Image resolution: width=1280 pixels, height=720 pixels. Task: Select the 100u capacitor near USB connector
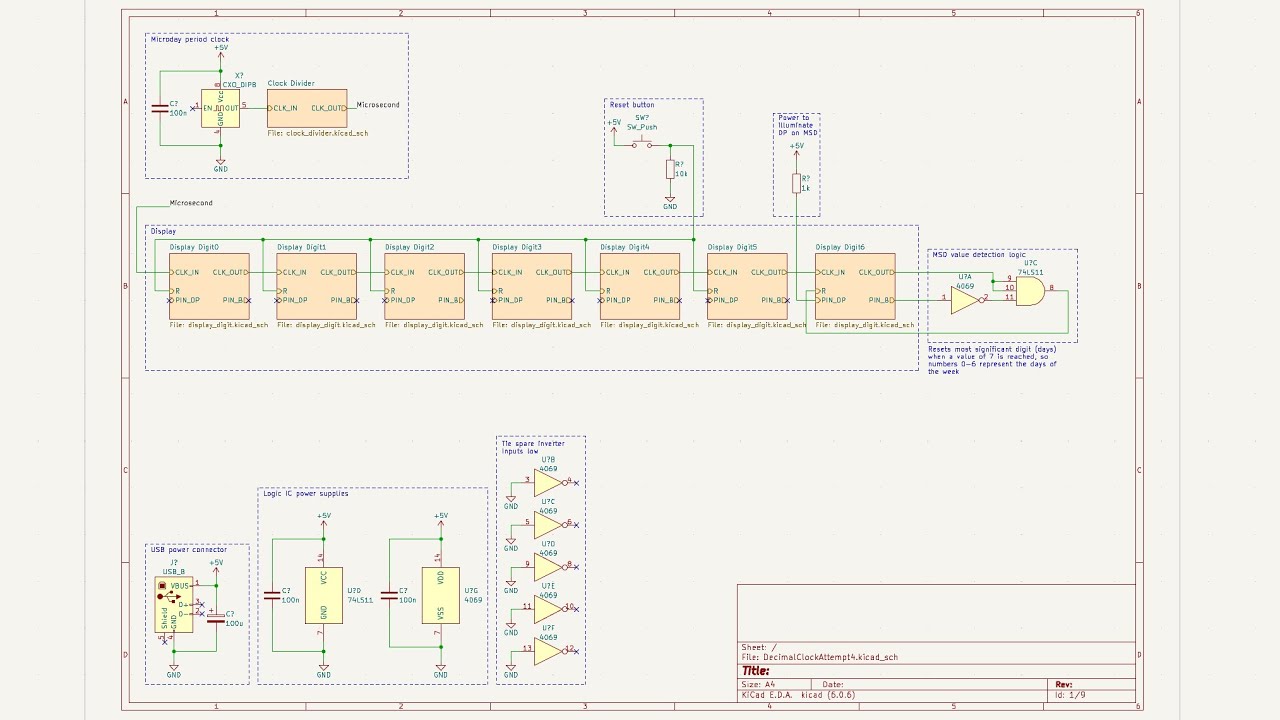(216, 617)
